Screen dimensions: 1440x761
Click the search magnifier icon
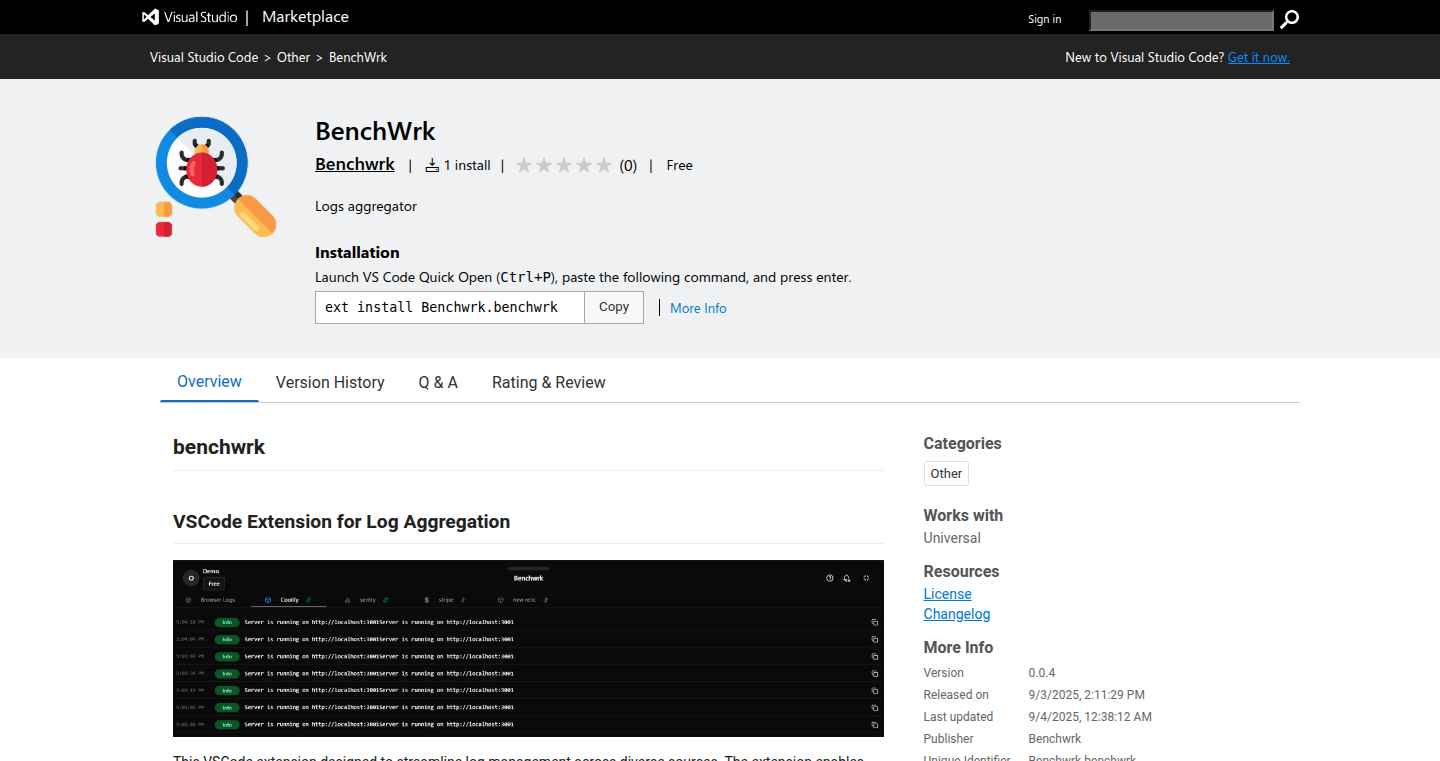tap(1289, 19)
